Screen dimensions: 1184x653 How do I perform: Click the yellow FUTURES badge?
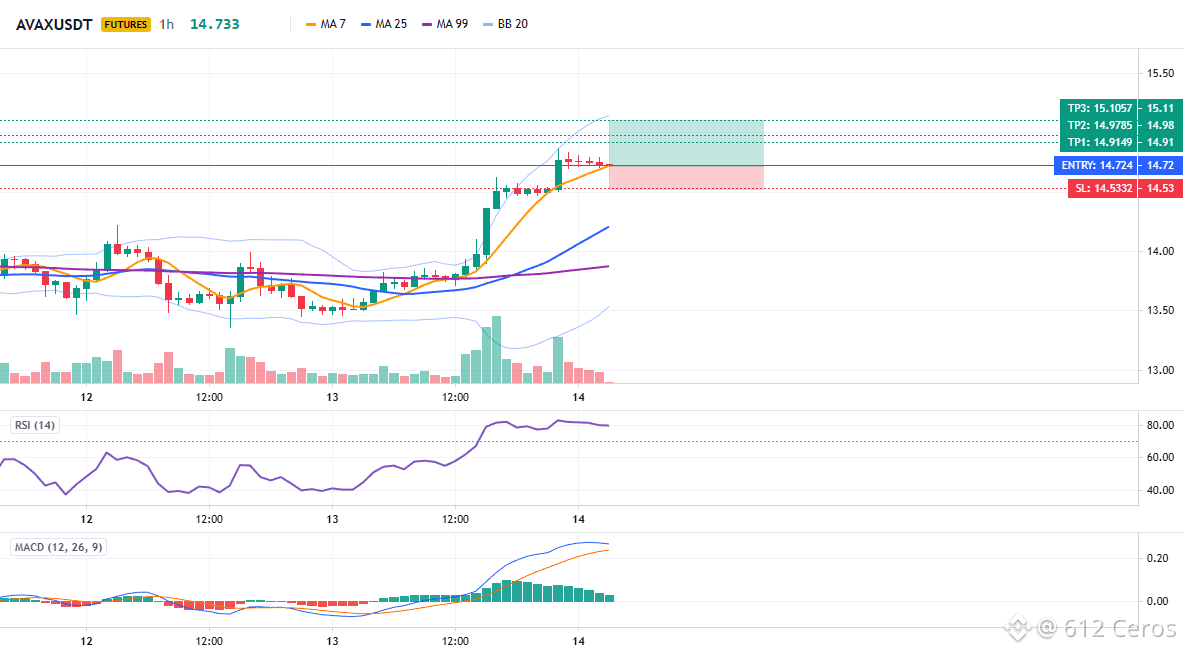[x=125, y=24]
